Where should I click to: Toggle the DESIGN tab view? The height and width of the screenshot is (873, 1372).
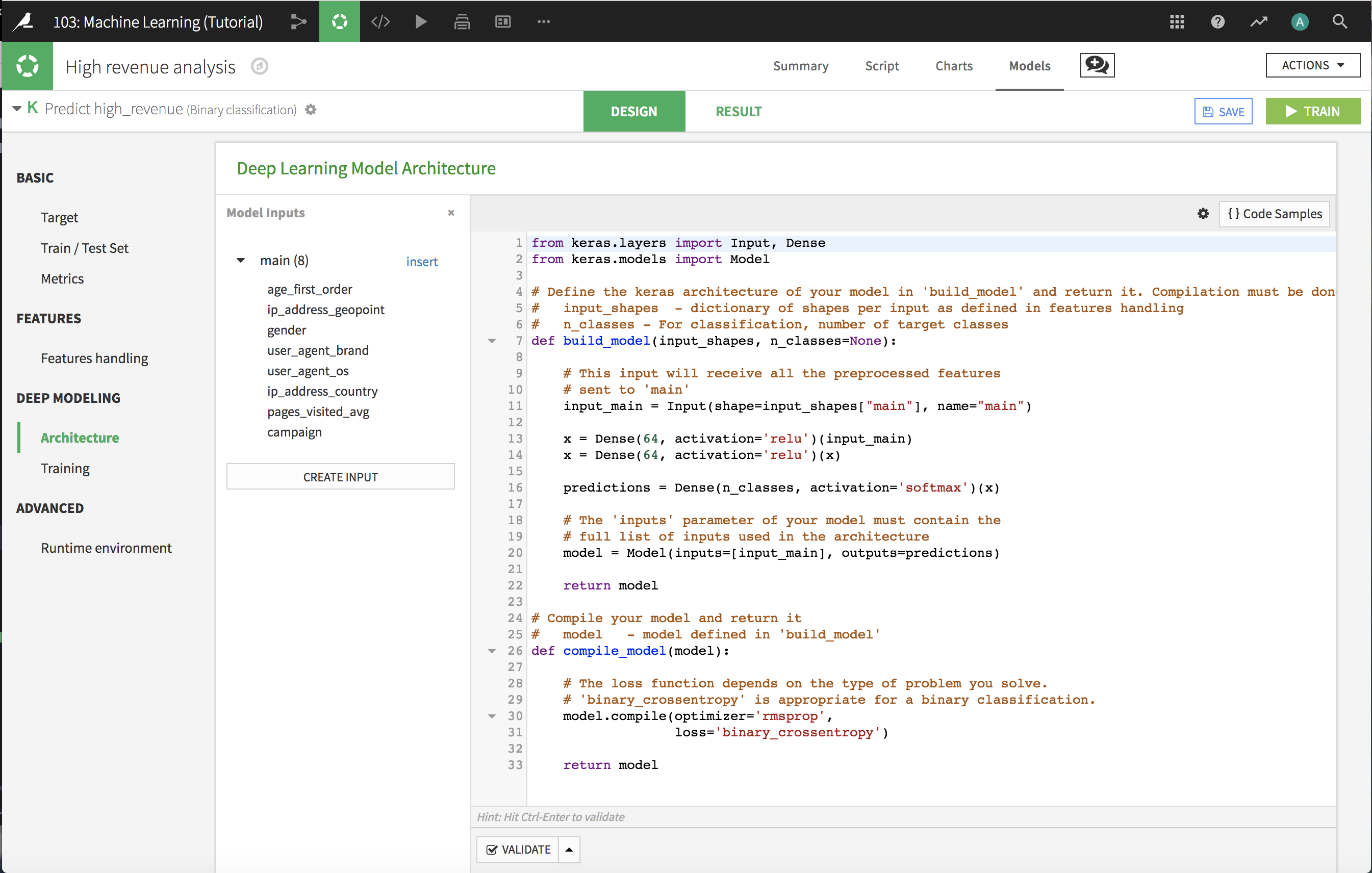[633, 111]
